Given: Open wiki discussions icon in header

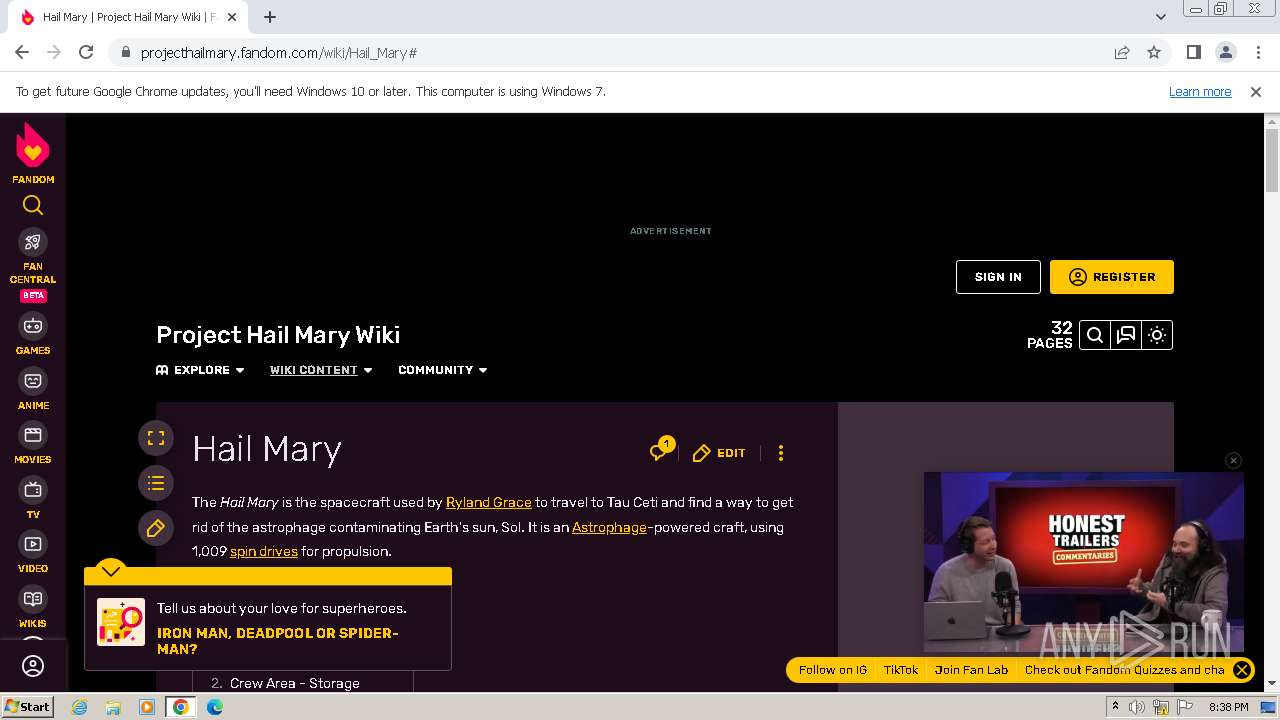Looking at the screenshot, I should click(1126, 335).
